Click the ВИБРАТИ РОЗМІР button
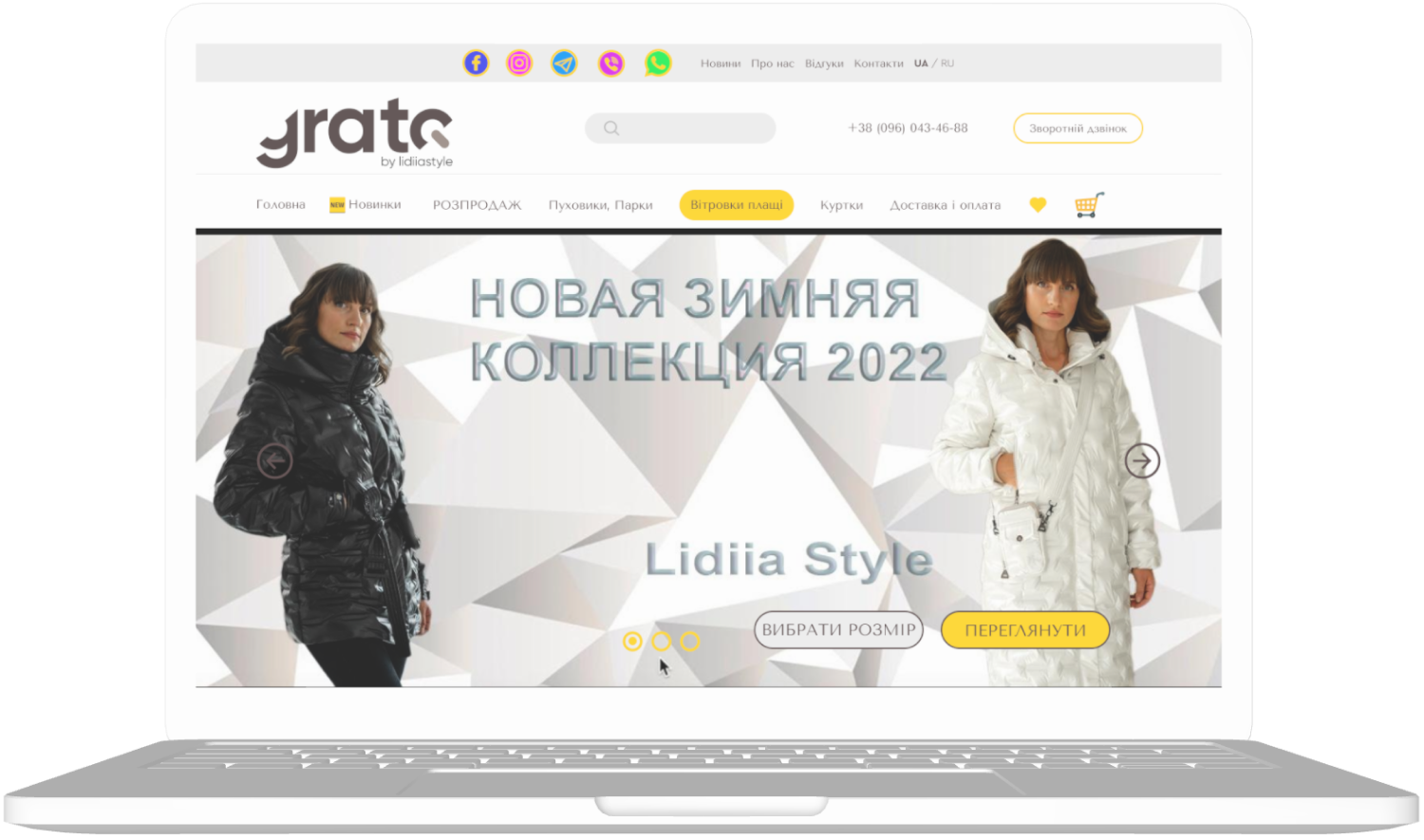This screenshot has width=1424, height=840. click(838, 630)
